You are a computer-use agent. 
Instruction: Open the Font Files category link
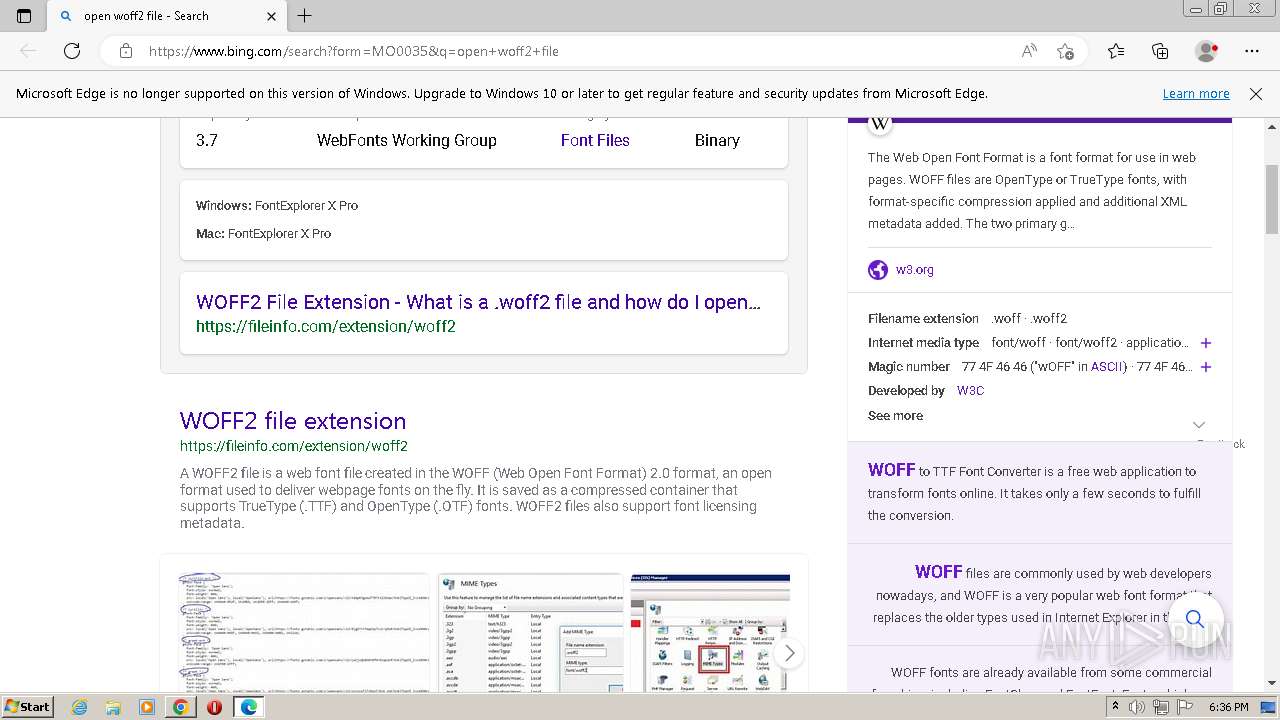595,140
